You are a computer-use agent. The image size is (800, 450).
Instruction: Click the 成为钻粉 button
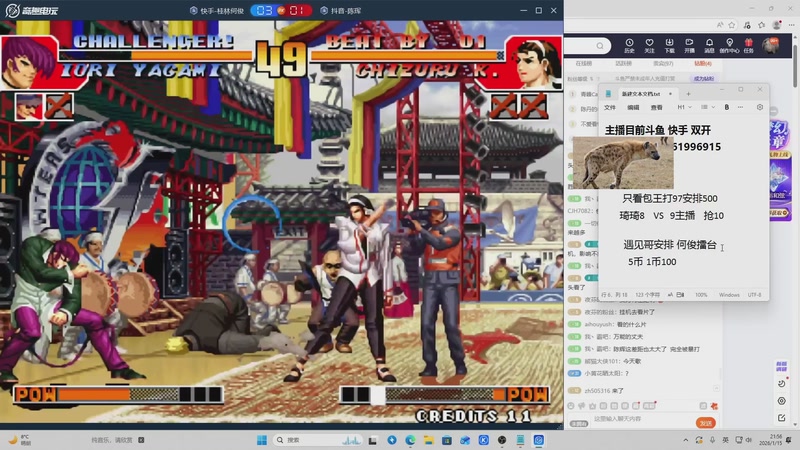click(704, 79)
